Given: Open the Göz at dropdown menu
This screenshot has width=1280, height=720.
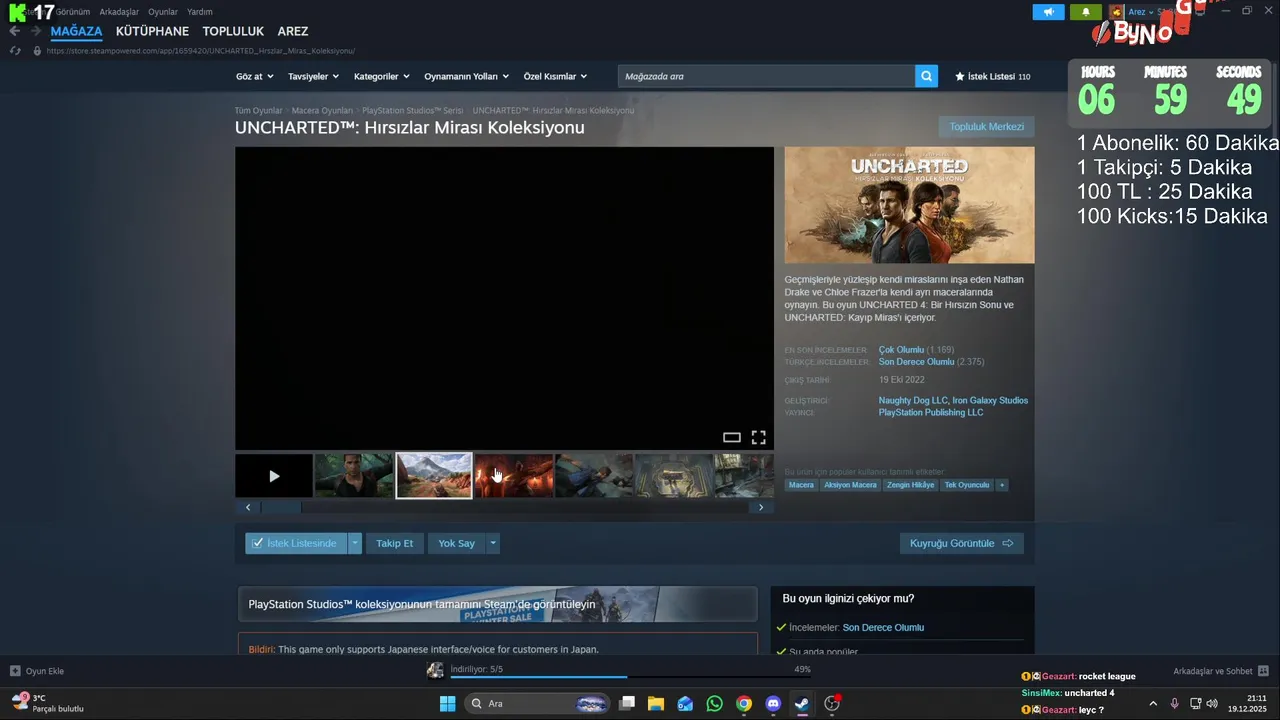Looking at the screenshot, I should (255, 76).
